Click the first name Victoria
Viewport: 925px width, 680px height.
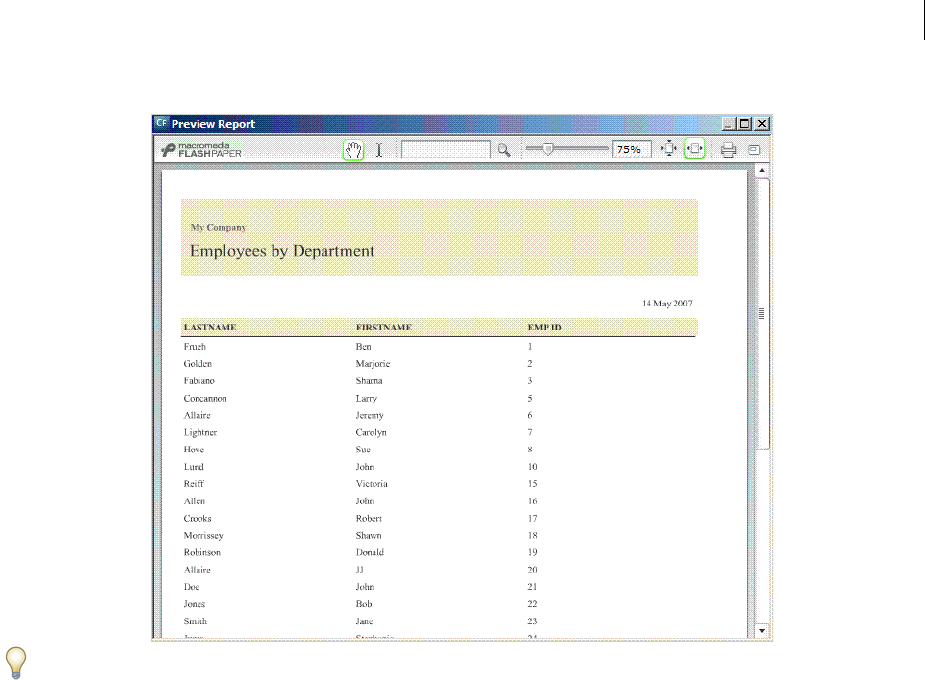pyautogui.click(x=372, y=484)
